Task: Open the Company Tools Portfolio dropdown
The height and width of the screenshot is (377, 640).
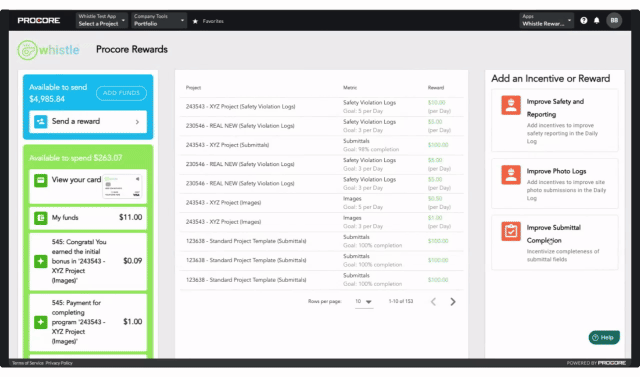Action: 159,20
